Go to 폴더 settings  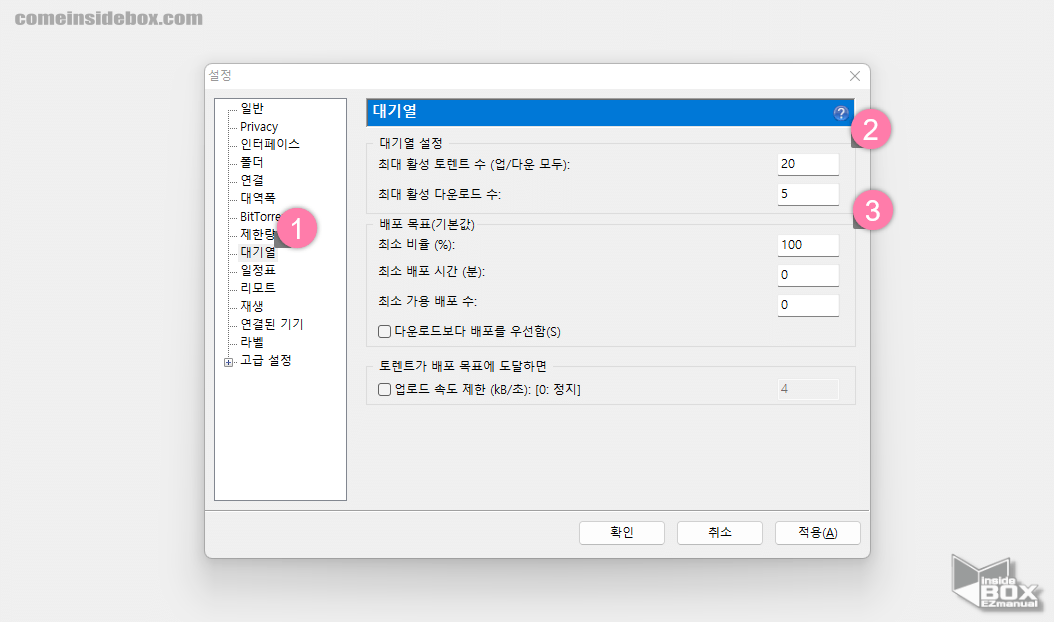[252, 162]
